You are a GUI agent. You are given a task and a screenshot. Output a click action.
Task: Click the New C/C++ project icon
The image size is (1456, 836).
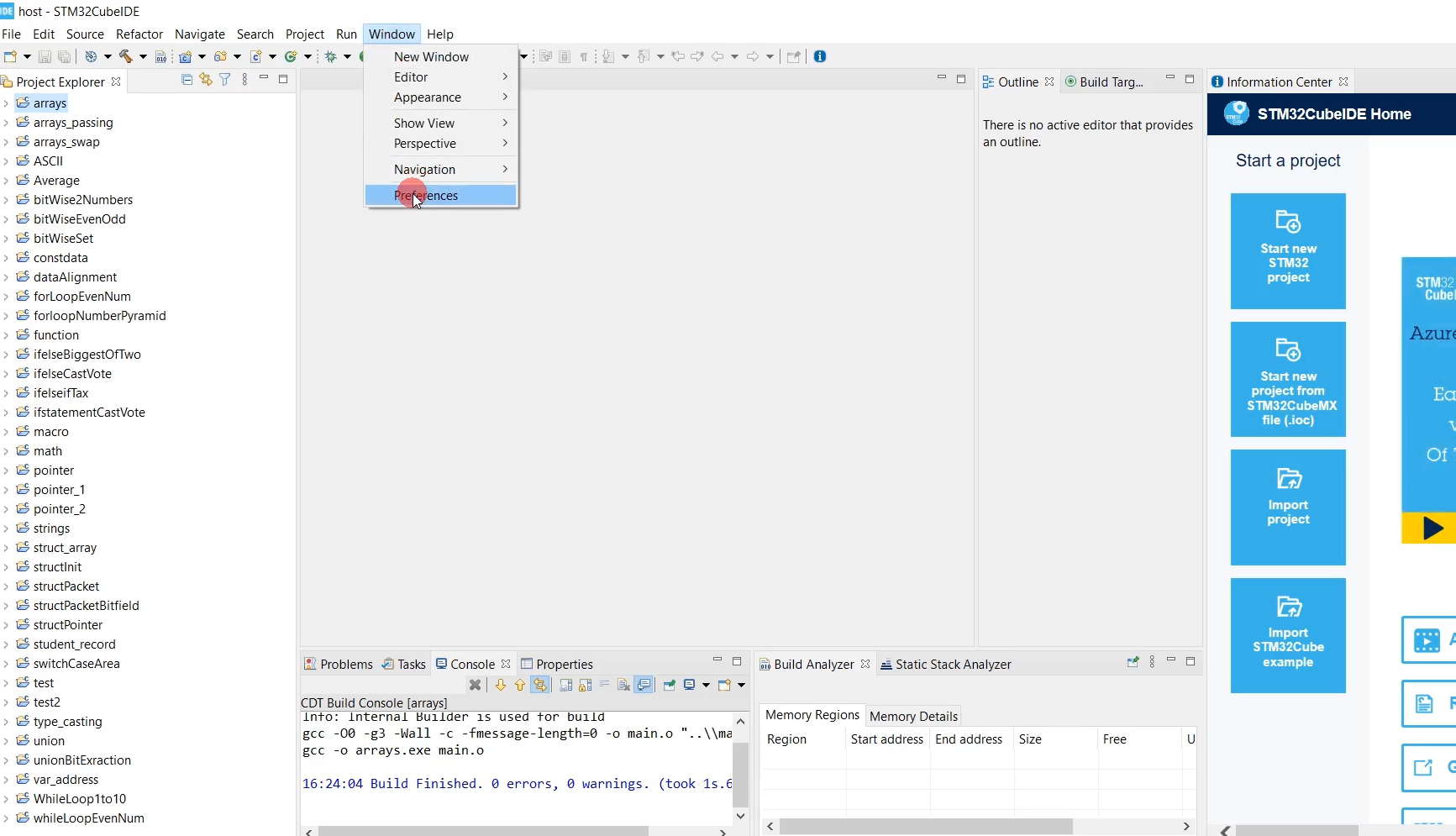(x=185, y=56)
